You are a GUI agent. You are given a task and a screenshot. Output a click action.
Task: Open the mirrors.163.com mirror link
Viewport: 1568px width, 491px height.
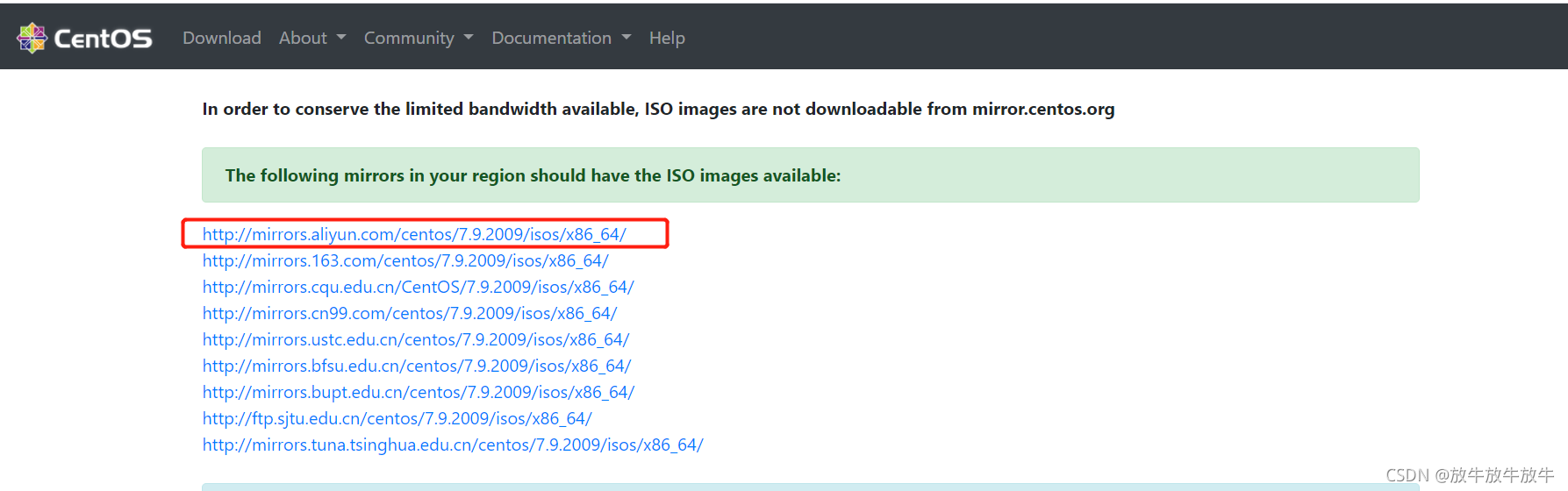405,260
